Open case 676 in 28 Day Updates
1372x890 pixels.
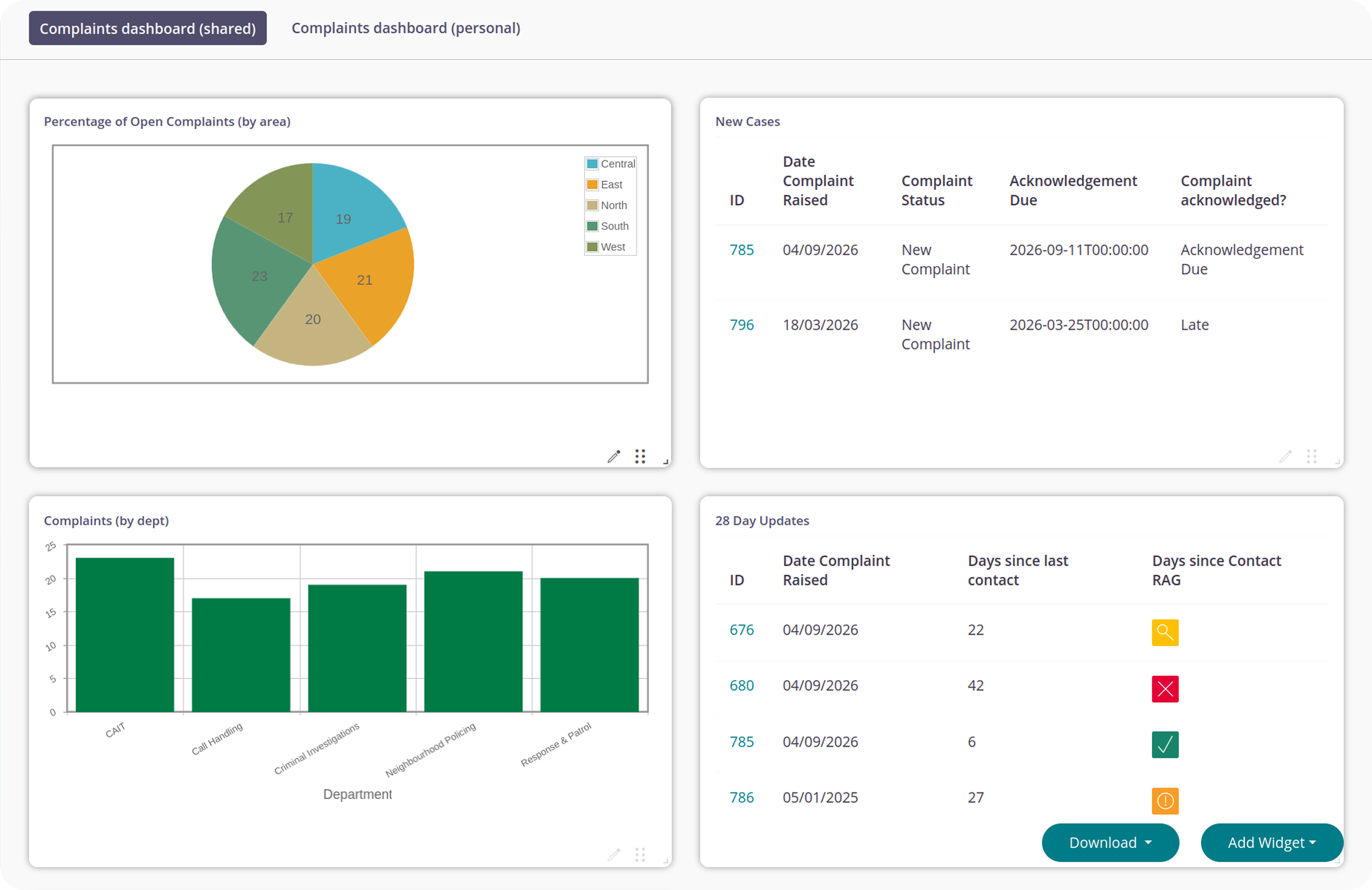coord(741,629)
